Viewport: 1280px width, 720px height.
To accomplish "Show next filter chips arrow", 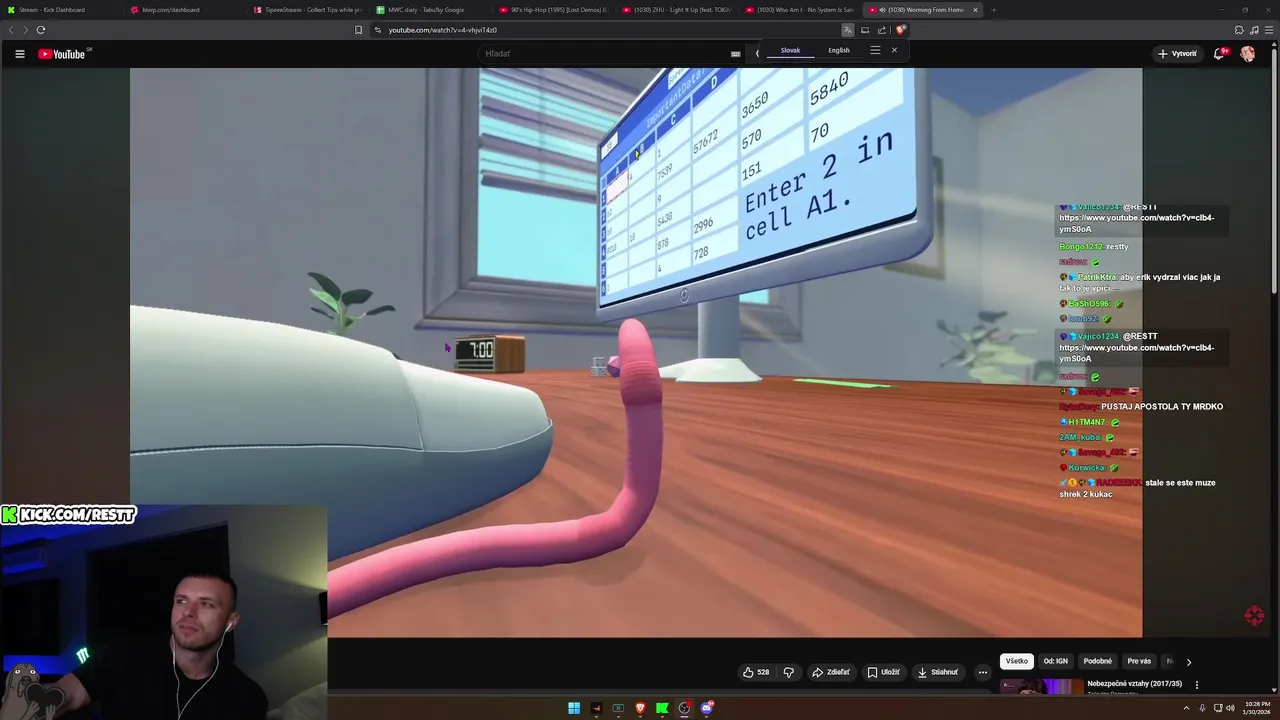I will pos(1188,662).
